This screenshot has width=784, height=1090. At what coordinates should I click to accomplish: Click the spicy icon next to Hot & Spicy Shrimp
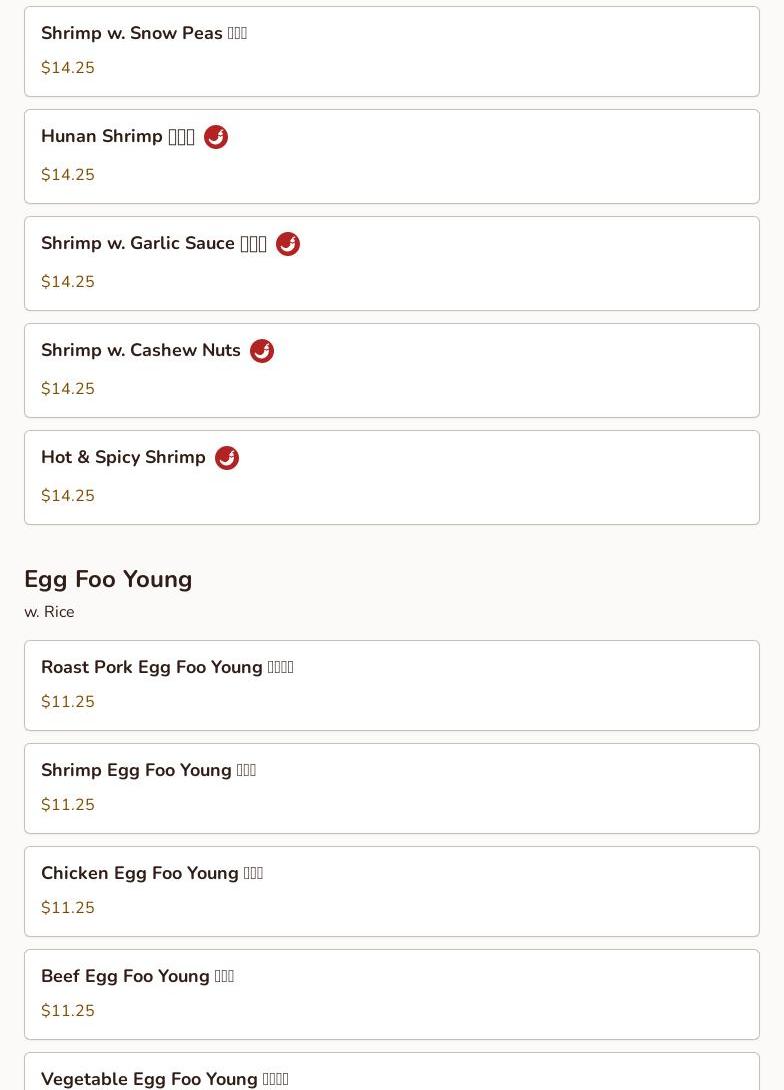tap(227, 458)
